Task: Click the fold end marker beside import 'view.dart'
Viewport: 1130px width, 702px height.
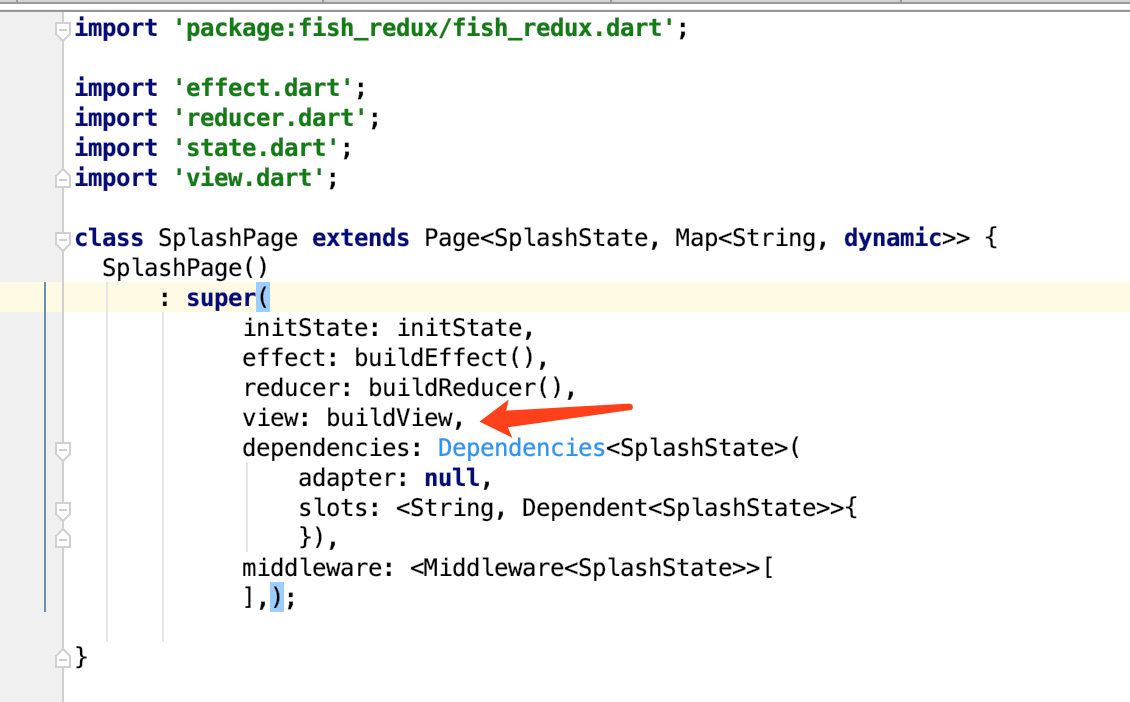Action: pyautogui.click(x=63, y=179)
